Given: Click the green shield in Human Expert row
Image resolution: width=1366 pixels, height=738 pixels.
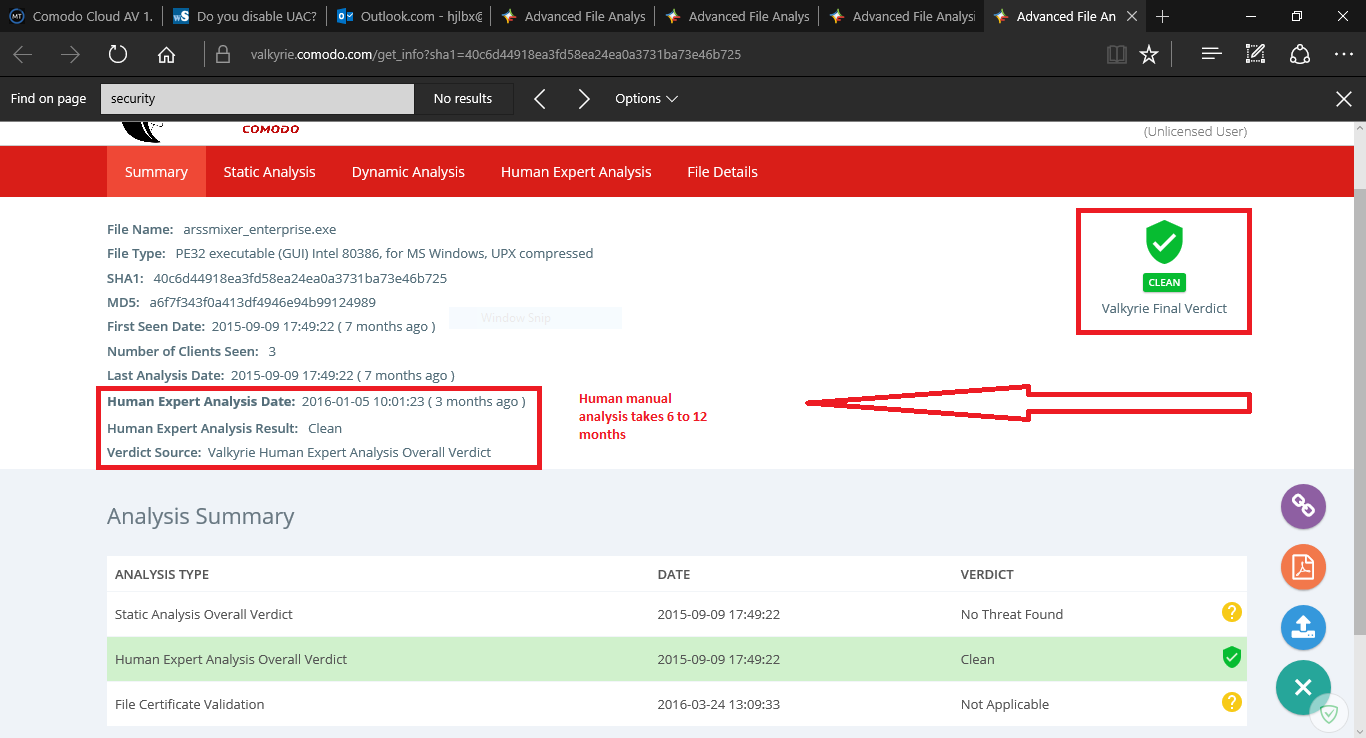Looking at the screenshot, I should tap(1231, 657).
